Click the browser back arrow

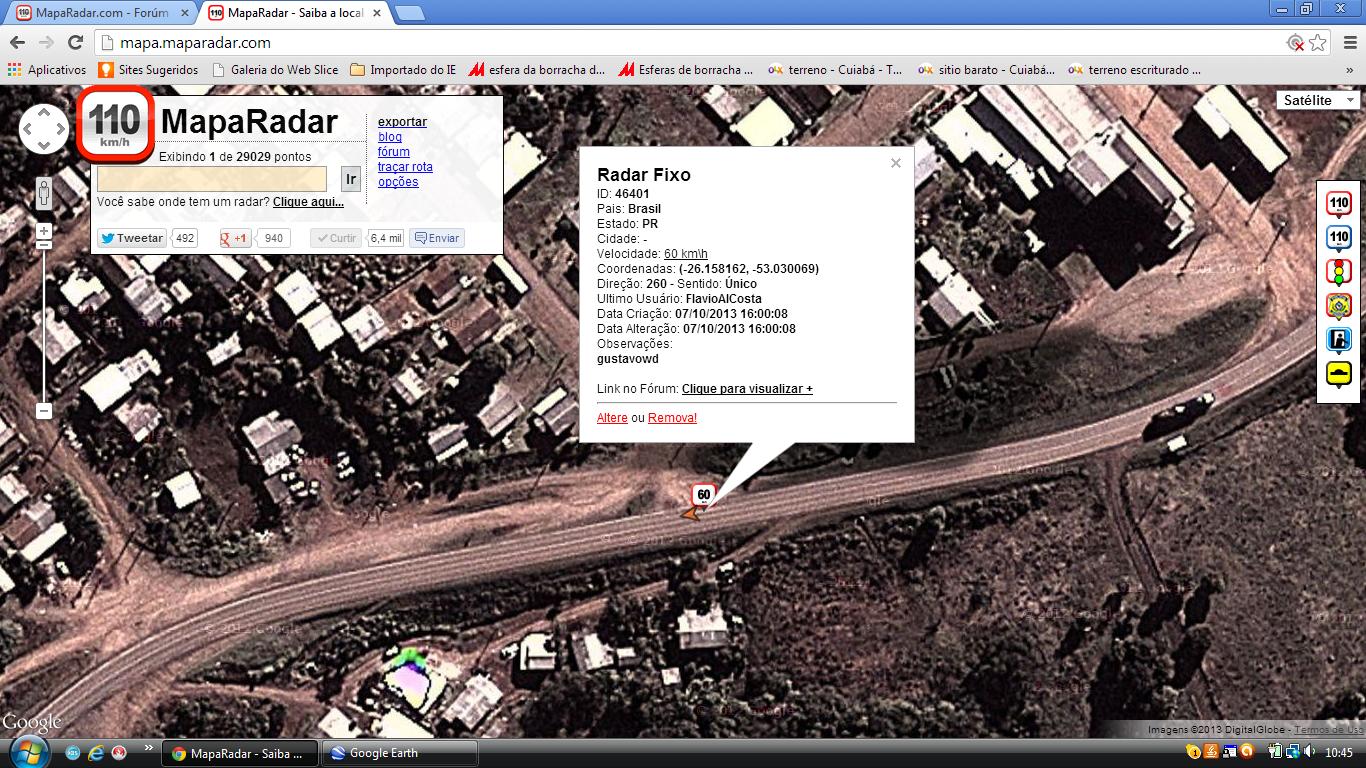point(17,43)
